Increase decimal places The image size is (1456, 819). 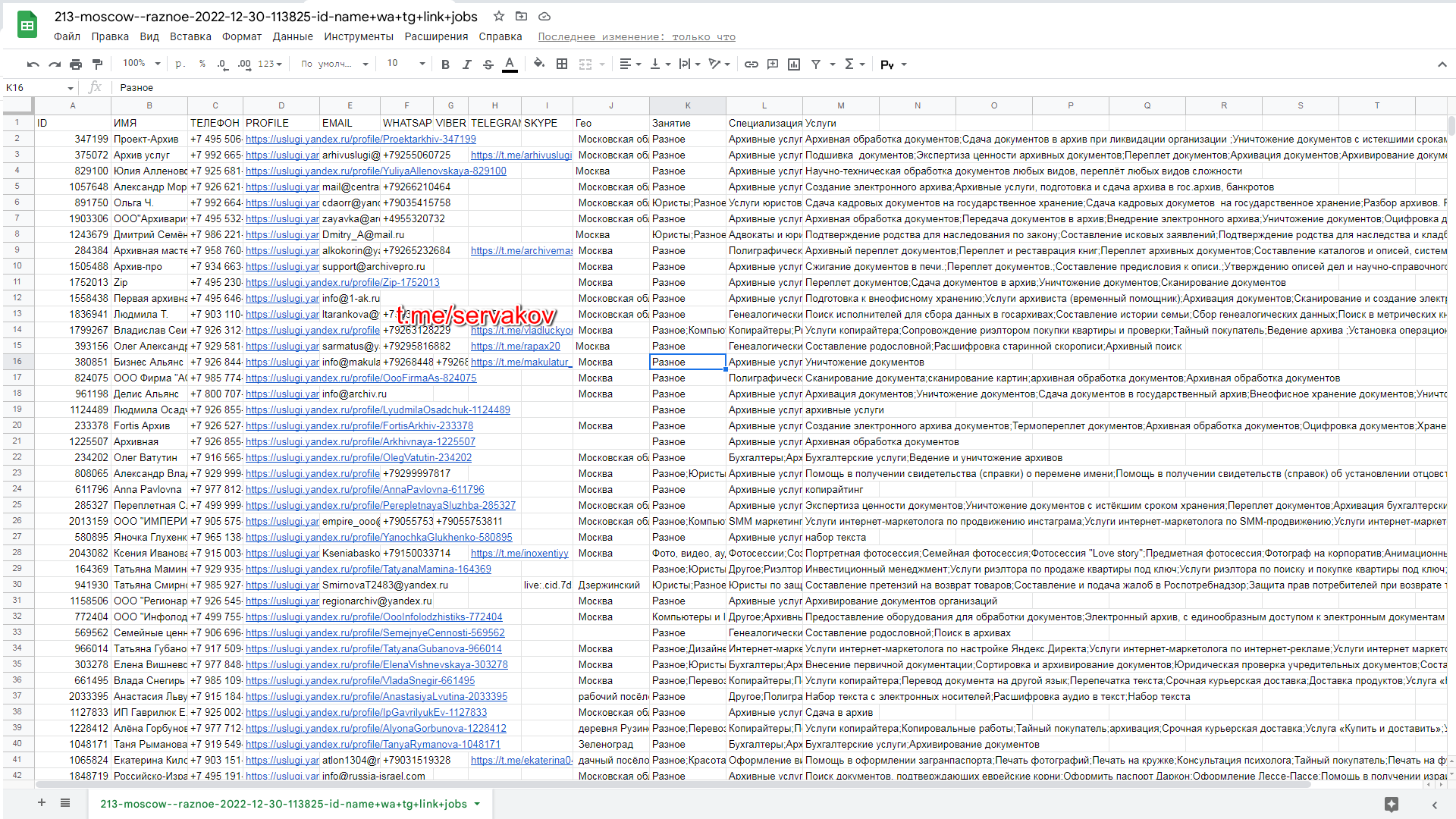click(x=244, y=64)
